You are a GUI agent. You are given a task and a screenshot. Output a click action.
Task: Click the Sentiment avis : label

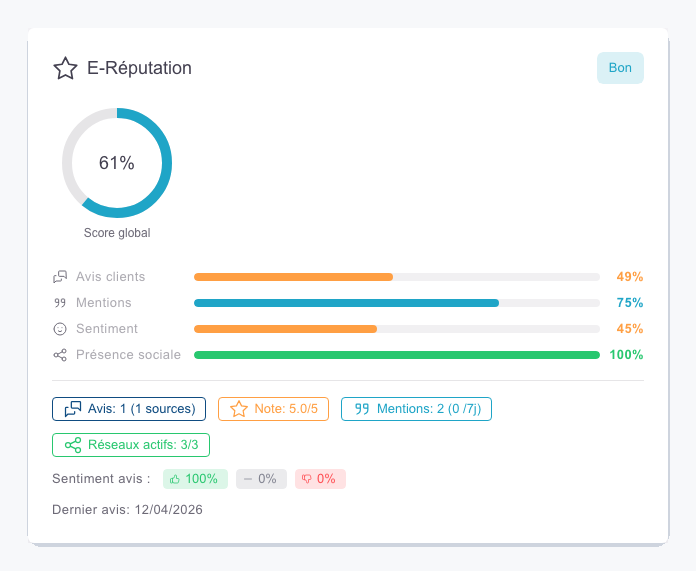click(x=101, y=479)
